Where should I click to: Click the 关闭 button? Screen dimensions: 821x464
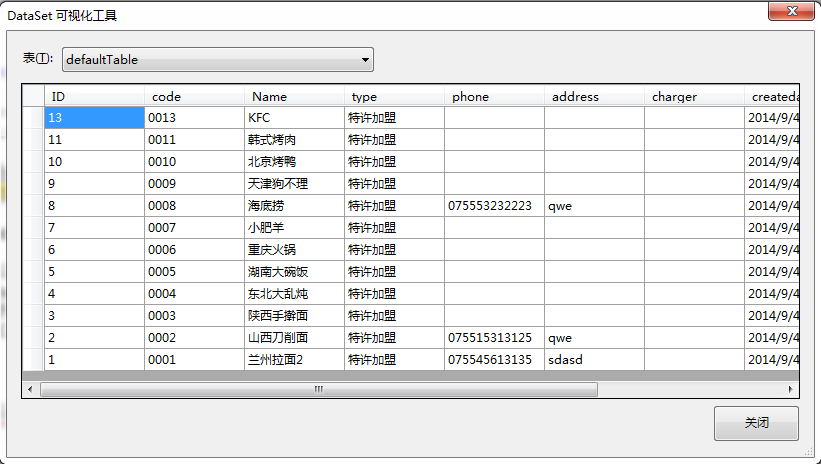point(756,423)
